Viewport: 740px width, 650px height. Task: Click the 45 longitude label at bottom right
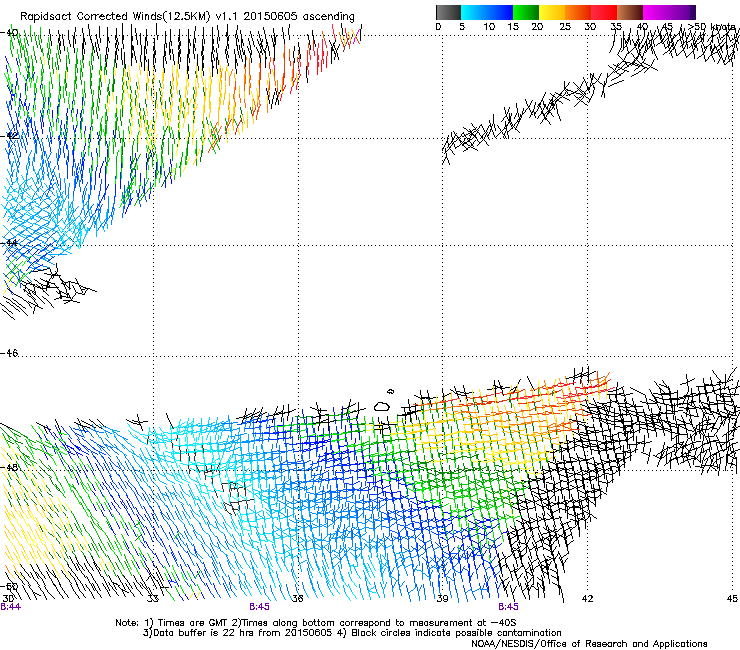732,599
